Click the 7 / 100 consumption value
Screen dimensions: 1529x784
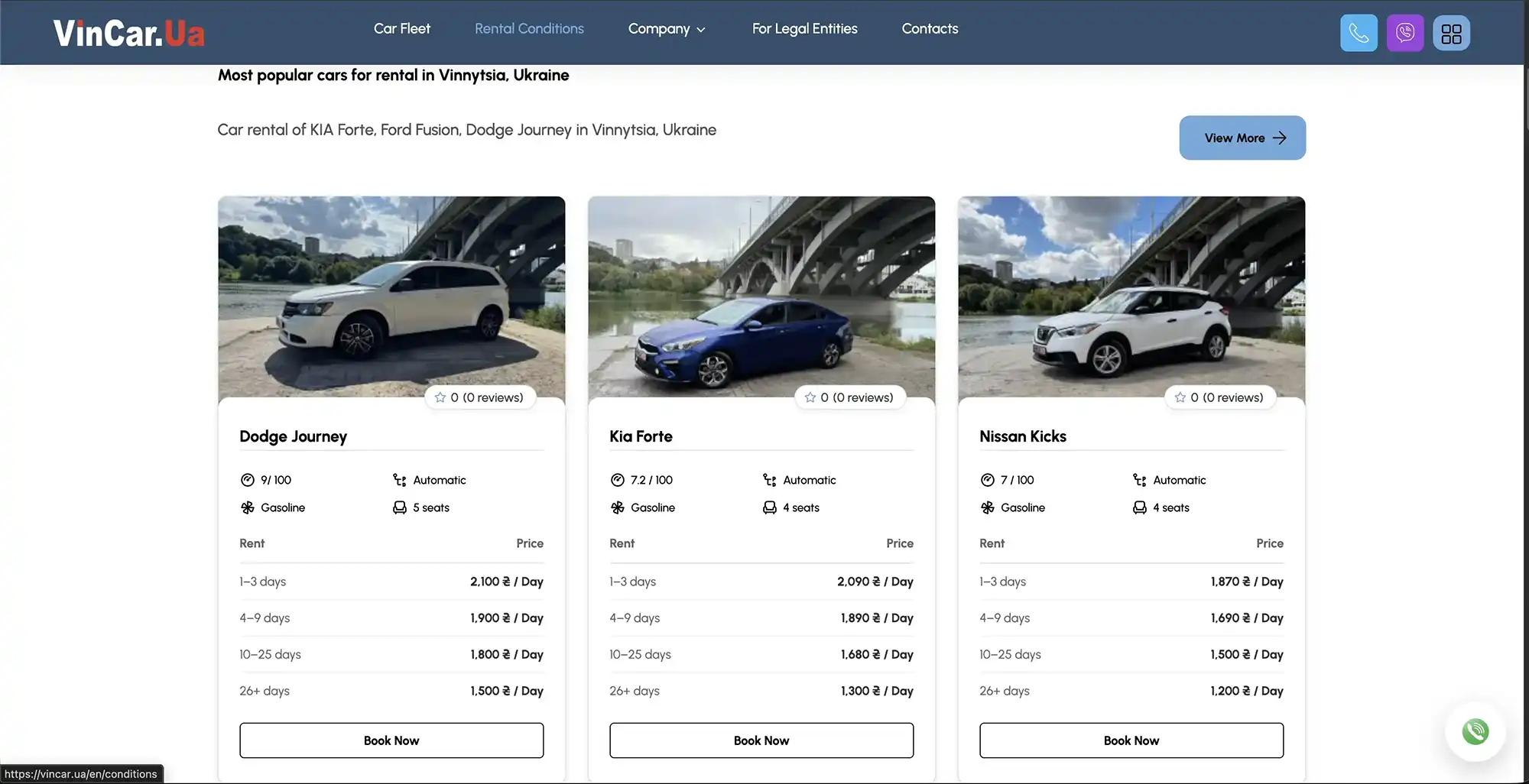tap(1017, 480)
